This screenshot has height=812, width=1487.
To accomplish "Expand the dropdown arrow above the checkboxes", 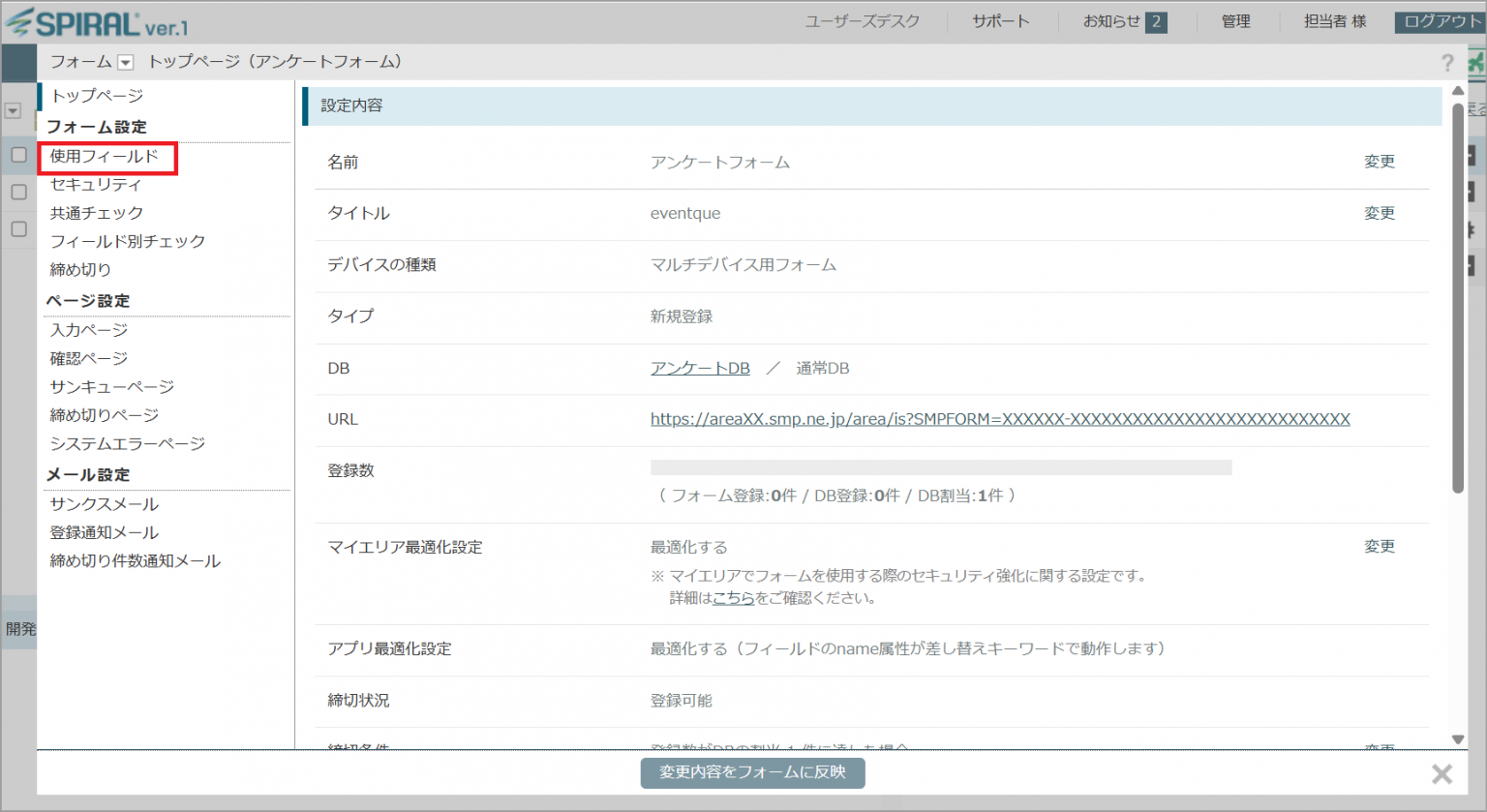I will [x=13, y=111].
